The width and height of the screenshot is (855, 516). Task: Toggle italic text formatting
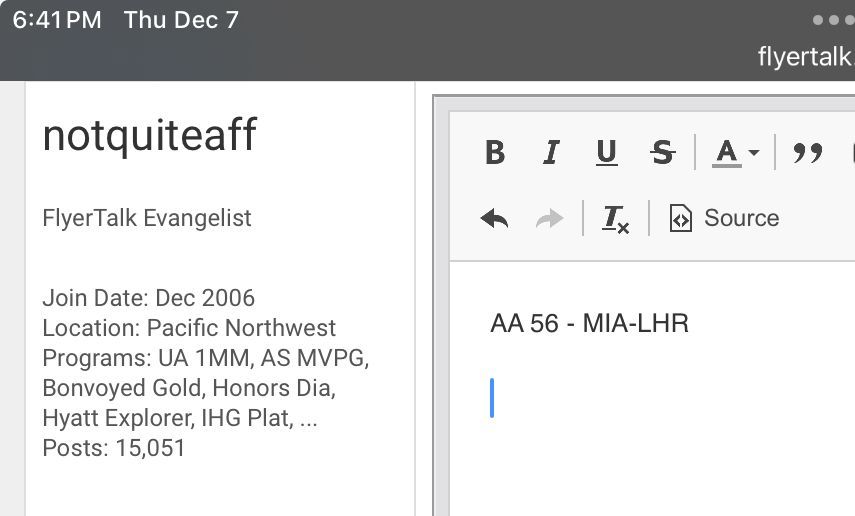(551, 152)
